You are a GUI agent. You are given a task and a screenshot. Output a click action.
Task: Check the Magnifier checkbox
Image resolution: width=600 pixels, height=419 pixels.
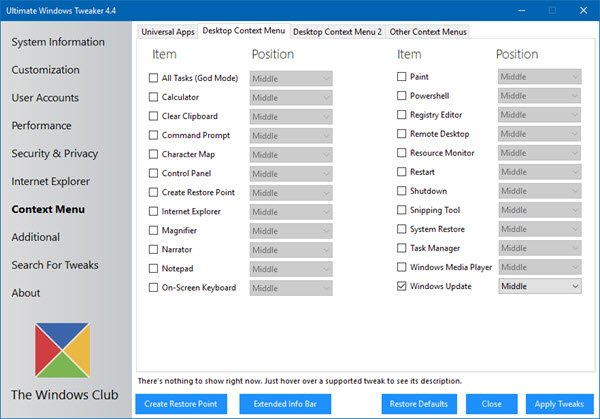153,230
